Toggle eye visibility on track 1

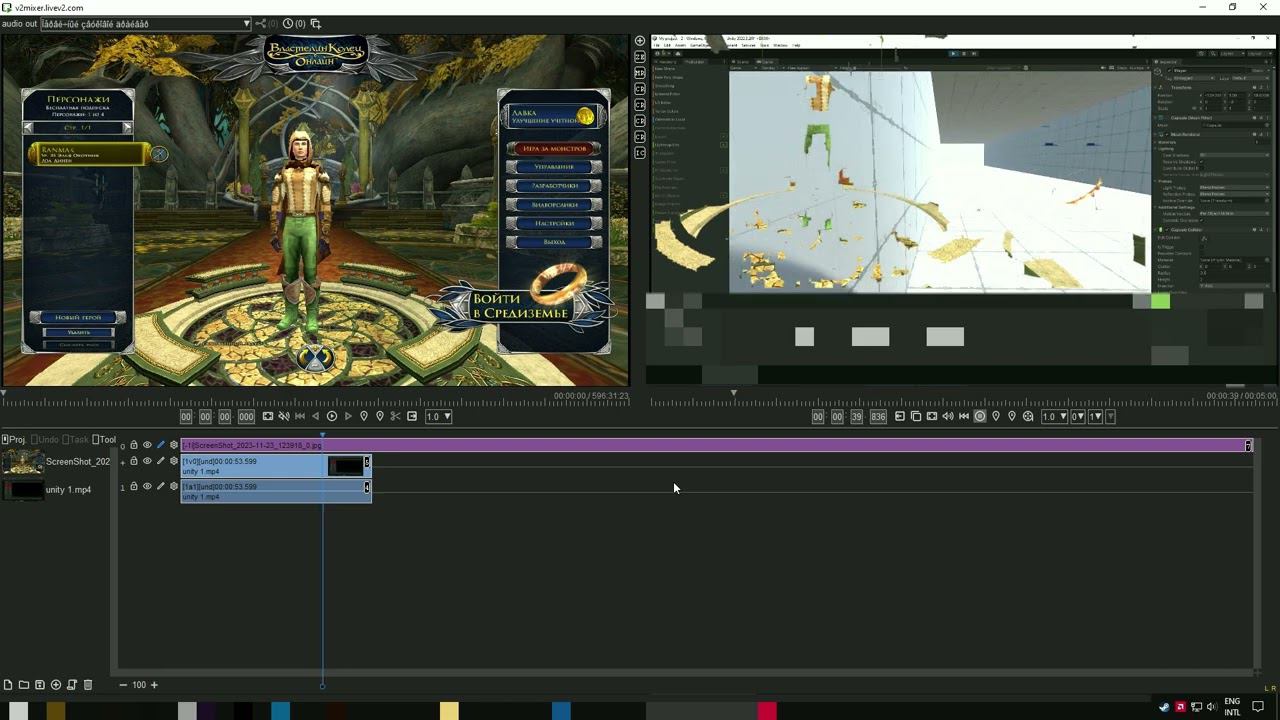click(147, 487)
